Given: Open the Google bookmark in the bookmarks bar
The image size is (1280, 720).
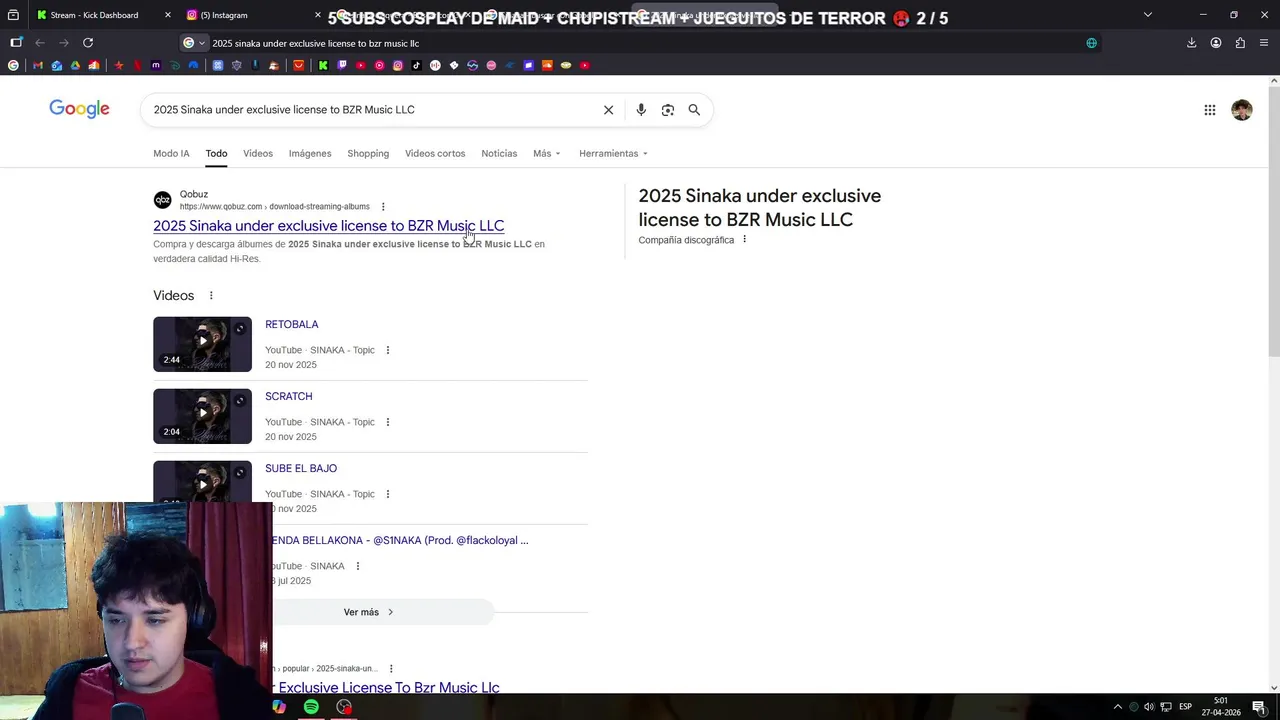Looking at the screenshot, I should 13,65.
